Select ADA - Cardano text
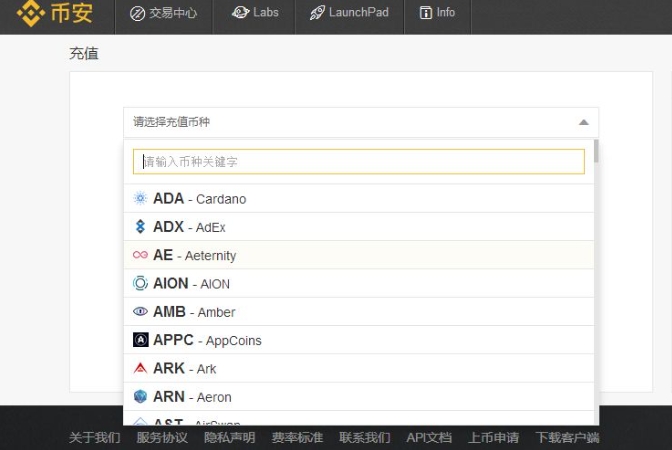The height and width of the screenshot is (450, 672). [200, 199]
